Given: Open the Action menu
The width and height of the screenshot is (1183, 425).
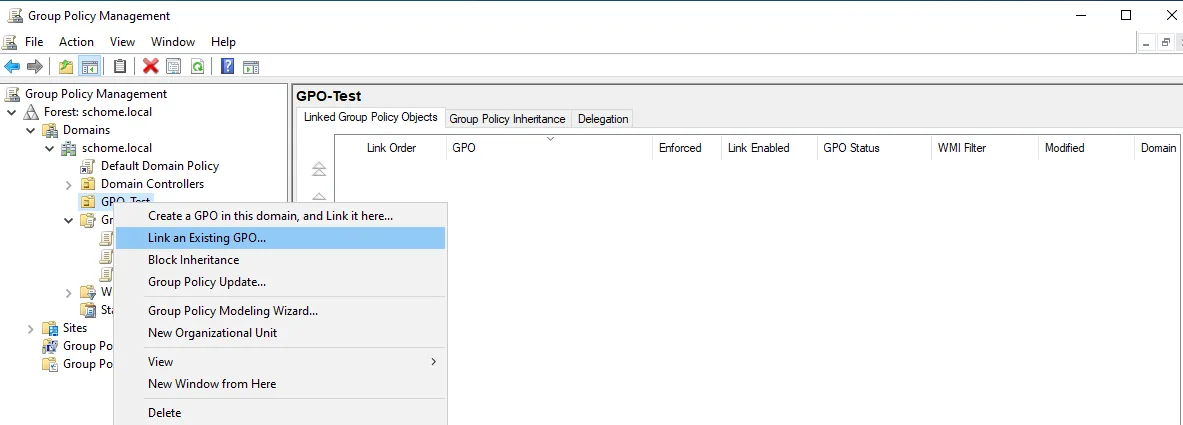Looking at the screenshot, I should pos(76,42).
